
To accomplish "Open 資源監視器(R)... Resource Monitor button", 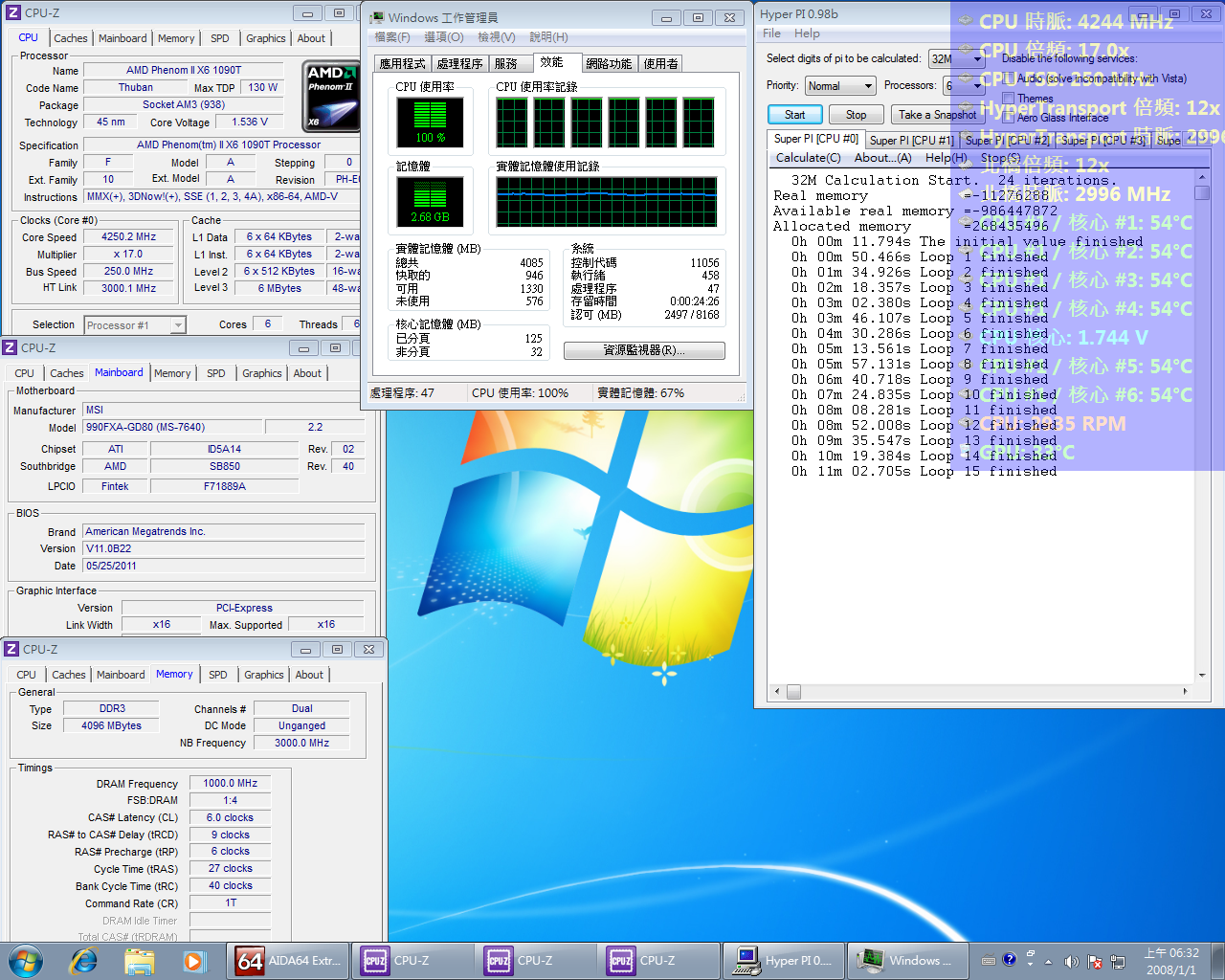I will 644,350.
